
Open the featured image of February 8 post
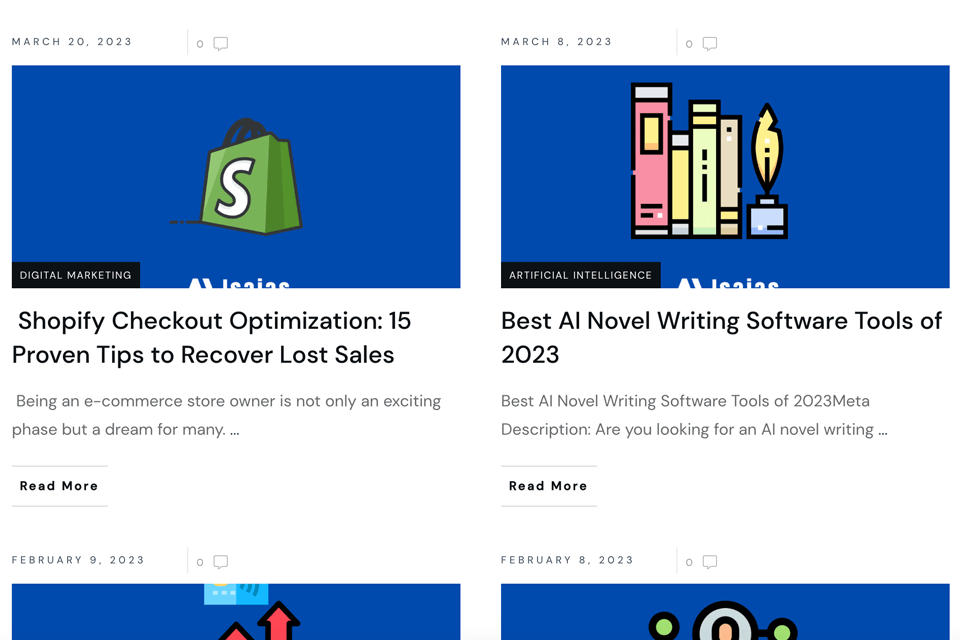[x=725, y=612]
